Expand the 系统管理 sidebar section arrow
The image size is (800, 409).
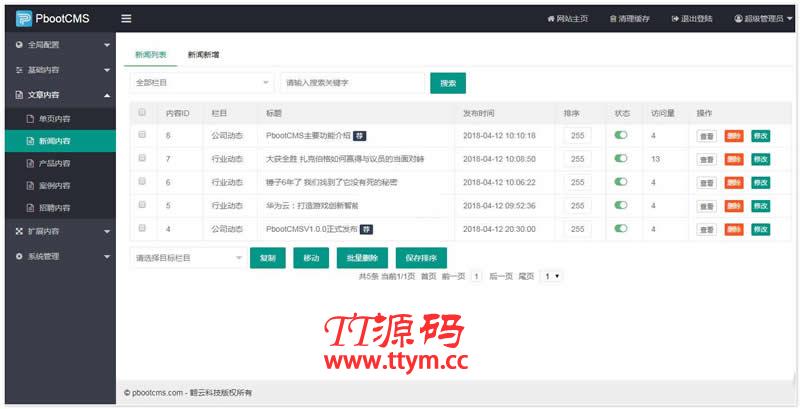point(107,257)
